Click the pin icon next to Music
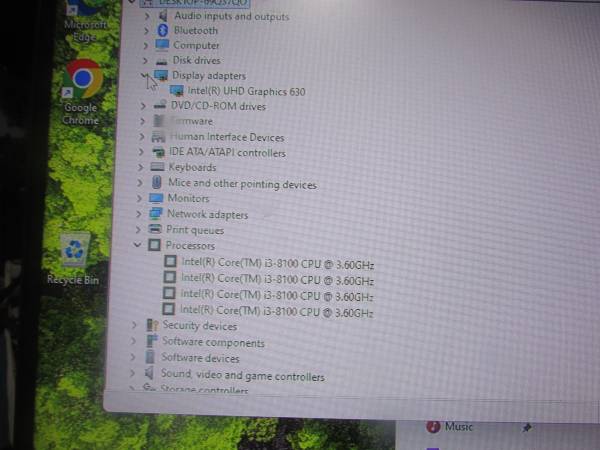The image size is (600, 450). [527, 427]
